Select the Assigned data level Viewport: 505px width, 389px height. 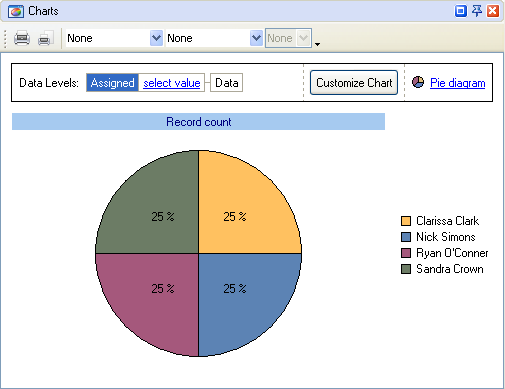[x=112, y=83]
